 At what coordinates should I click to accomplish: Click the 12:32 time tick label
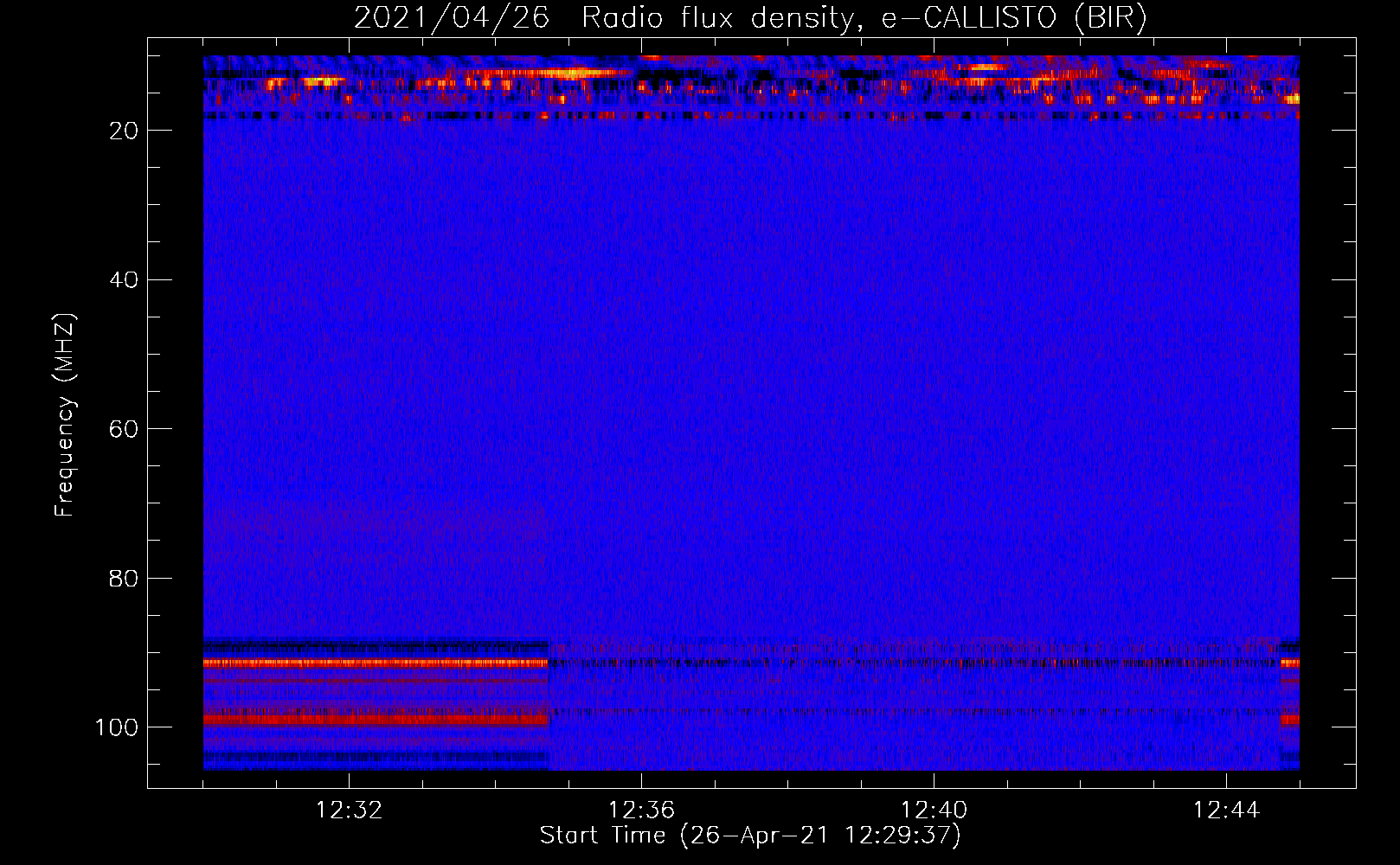coord(349,811)
